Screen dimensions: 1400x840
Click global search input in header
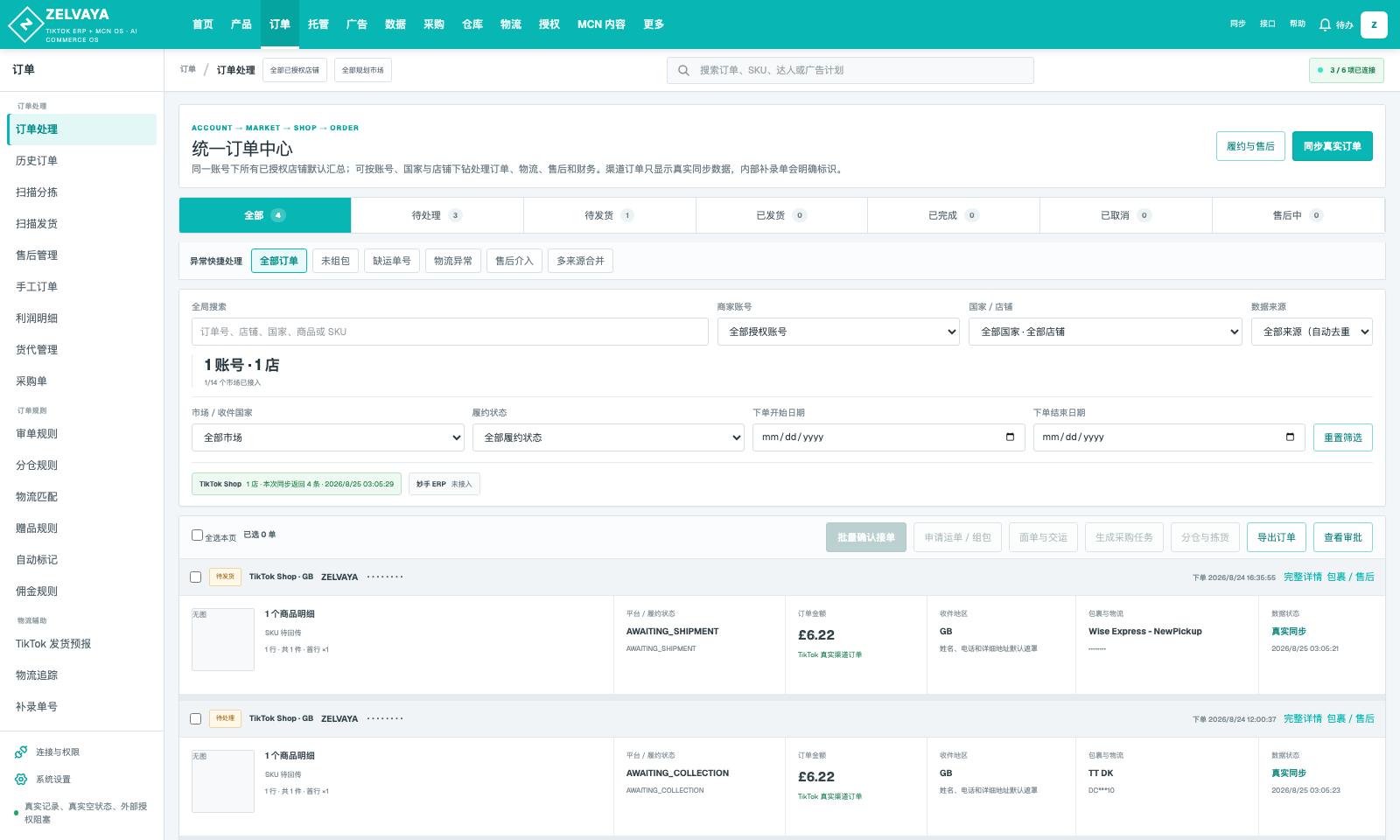850,70
